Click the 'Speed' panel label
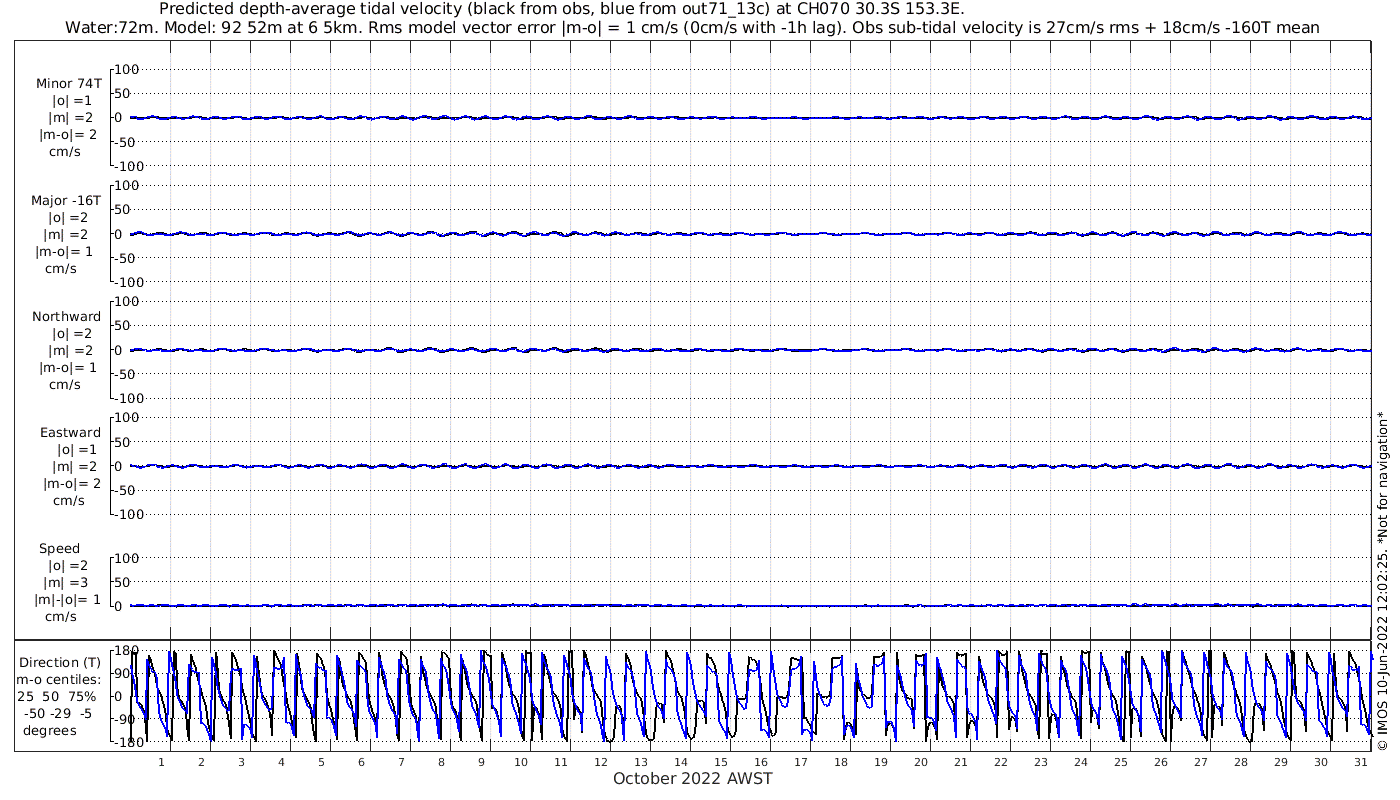Image resolution: width=1400 pixels, height=800 pixels. click(59, 548)
